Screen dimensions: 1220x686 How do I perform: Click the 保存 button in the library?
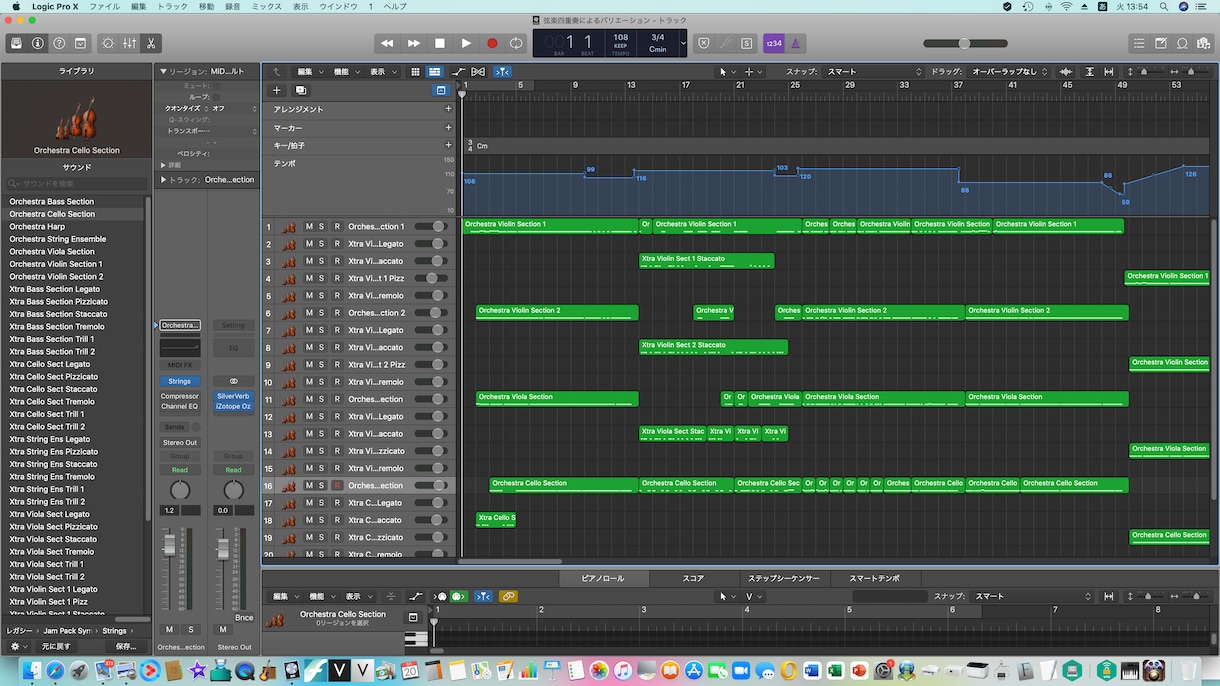(126, 647)
